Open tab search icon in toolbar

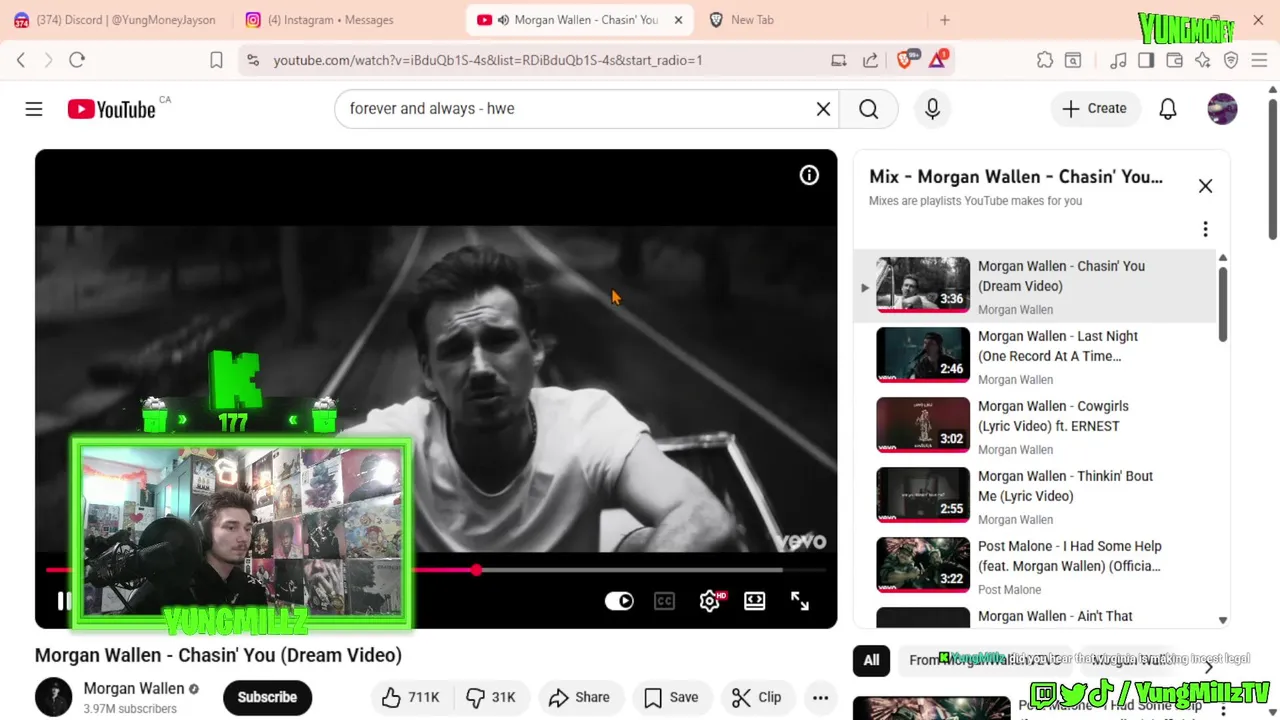pyautogui.click(x=1073, y=60)
